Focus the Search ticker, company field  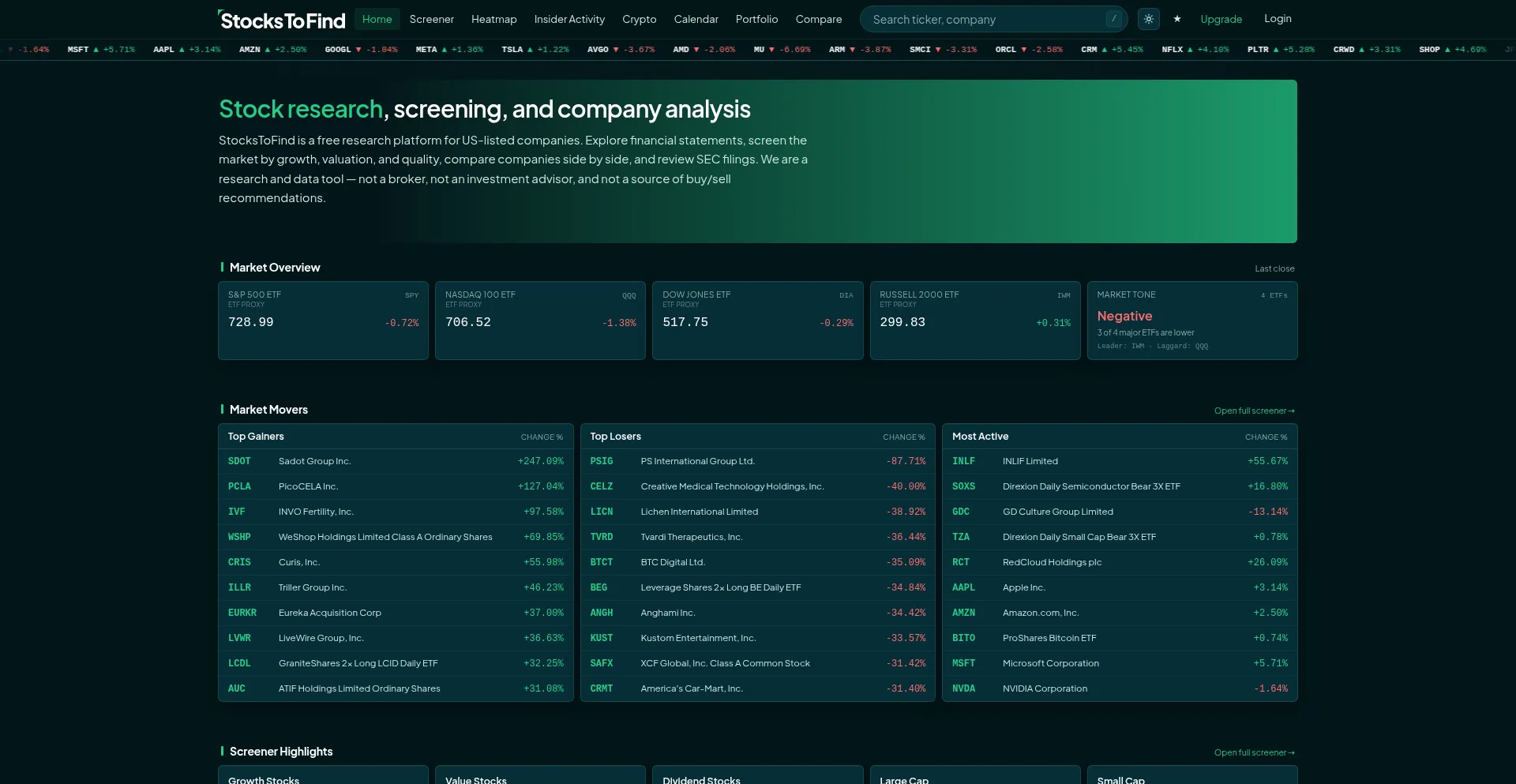993,19
